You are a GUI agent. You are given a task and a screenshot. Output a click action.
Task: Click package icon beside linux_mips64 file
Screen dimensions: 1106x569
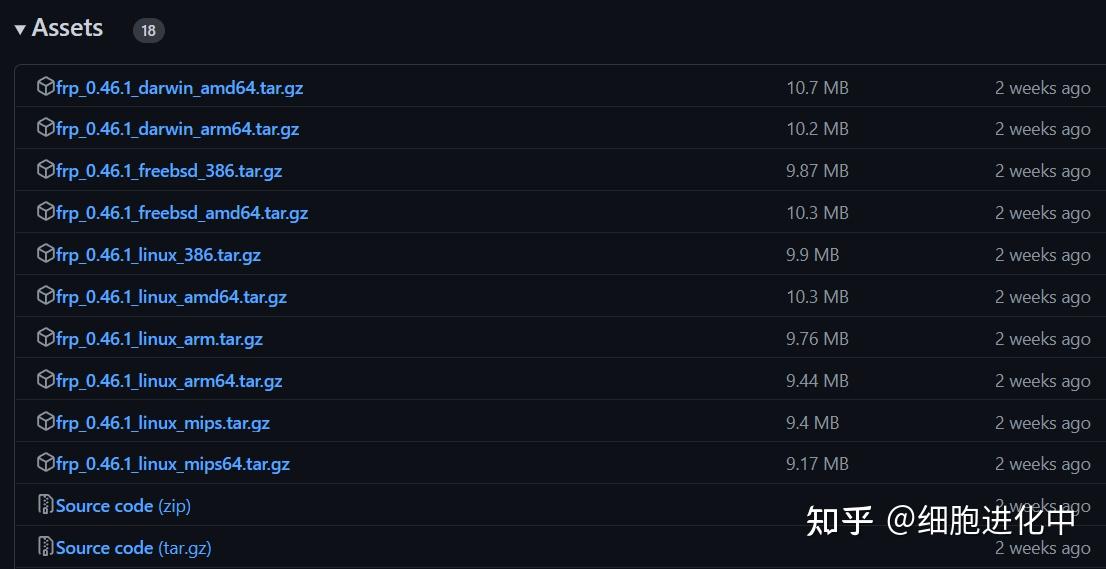[45, 463]
